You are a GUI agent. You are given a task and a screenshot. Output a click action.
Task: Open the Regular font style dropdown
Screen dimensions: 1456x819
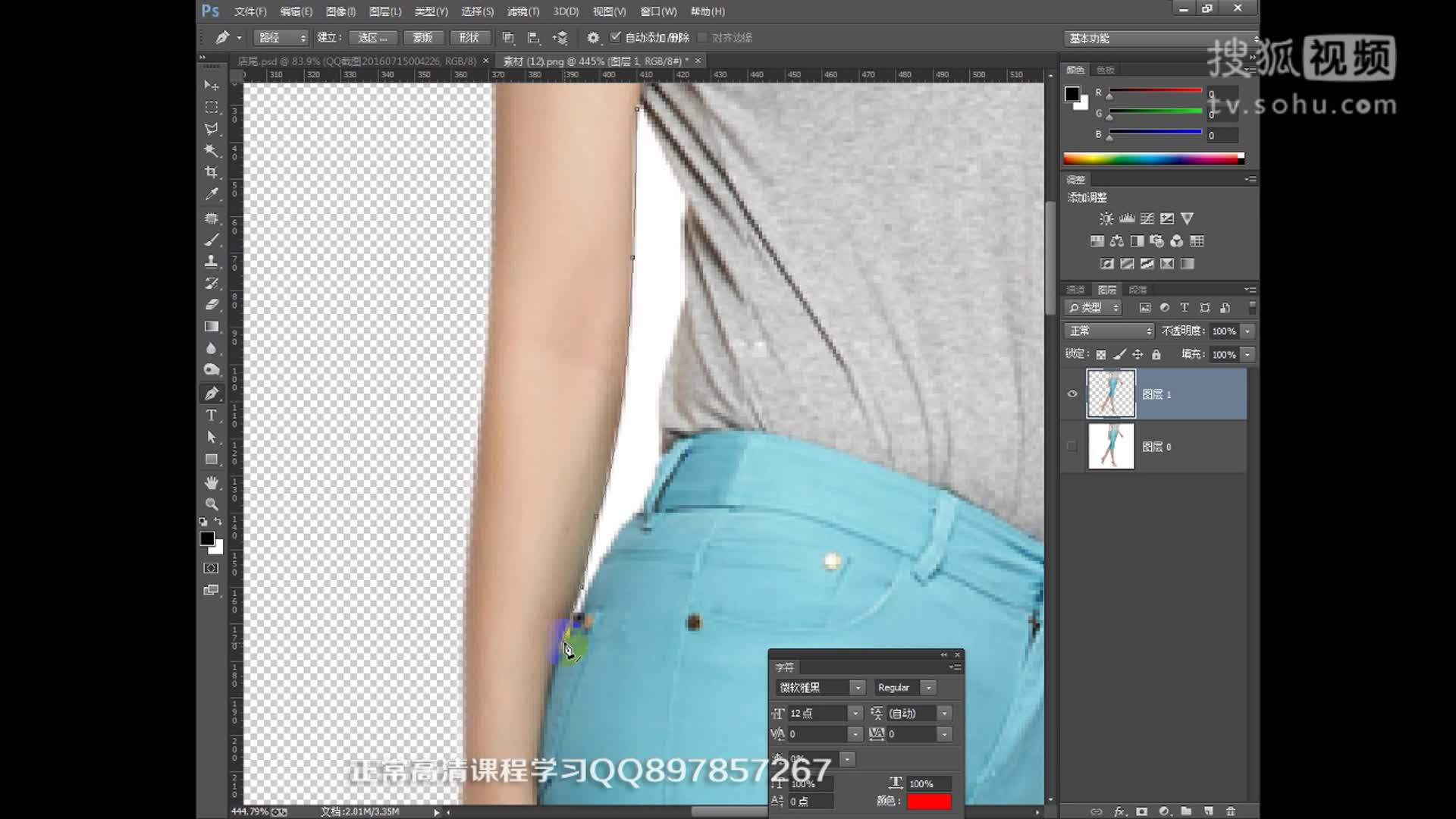click(928, 687)
